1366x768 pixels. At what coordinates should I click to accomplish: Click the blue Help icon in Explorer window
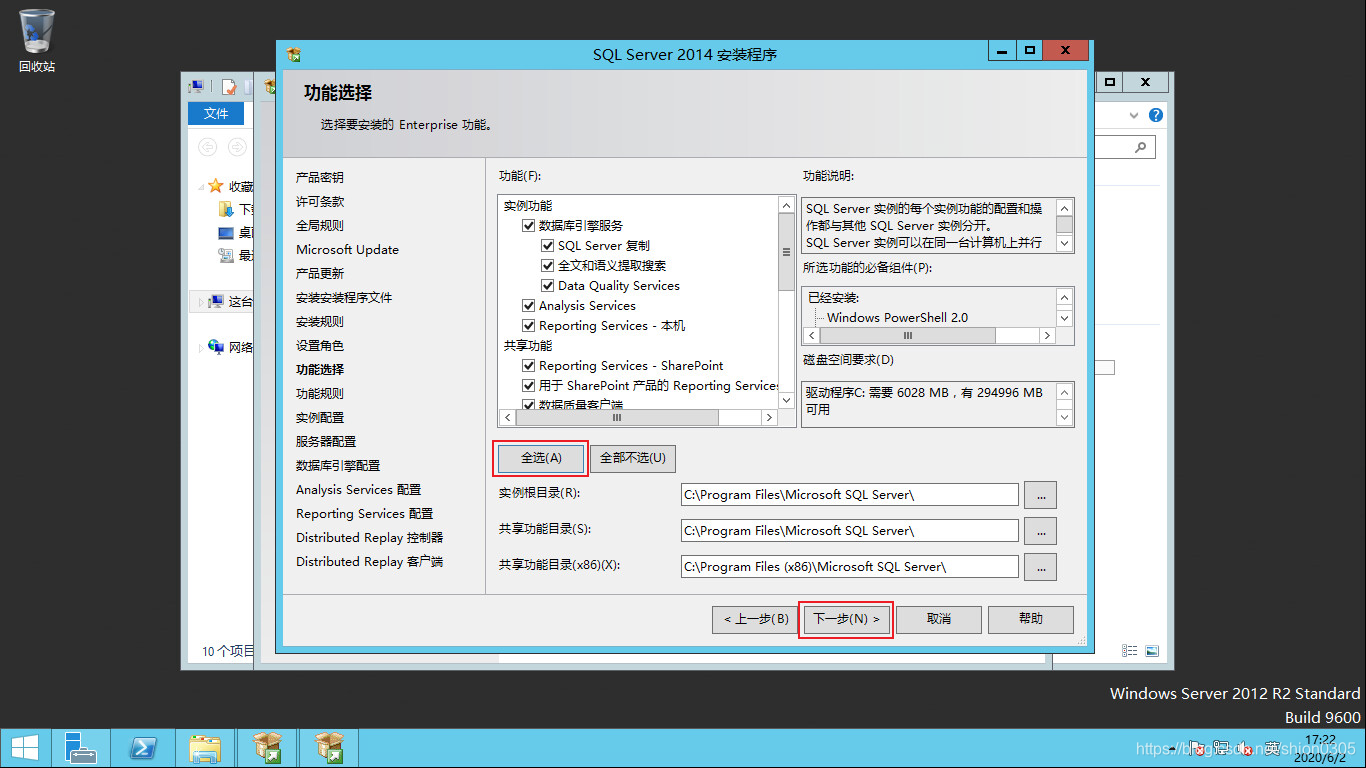1156,115
